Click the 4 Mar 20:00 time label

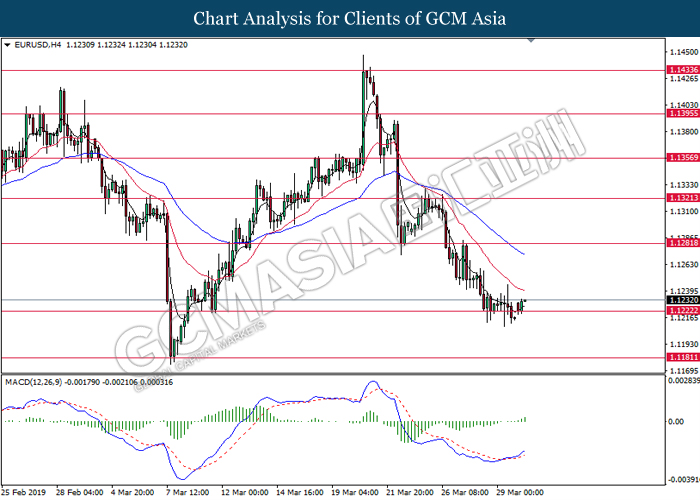[133, 492]
